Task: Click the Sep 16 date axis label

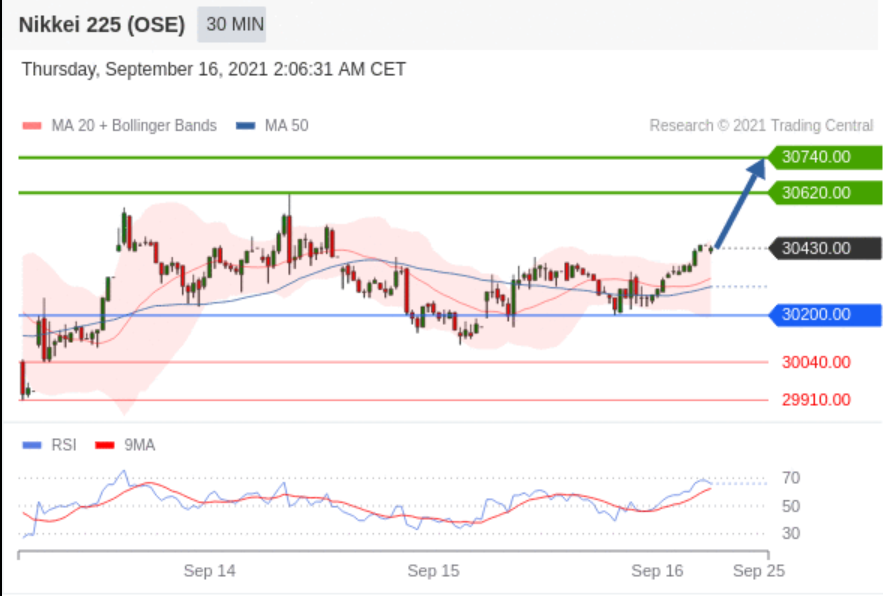Action: pos(657,571)
